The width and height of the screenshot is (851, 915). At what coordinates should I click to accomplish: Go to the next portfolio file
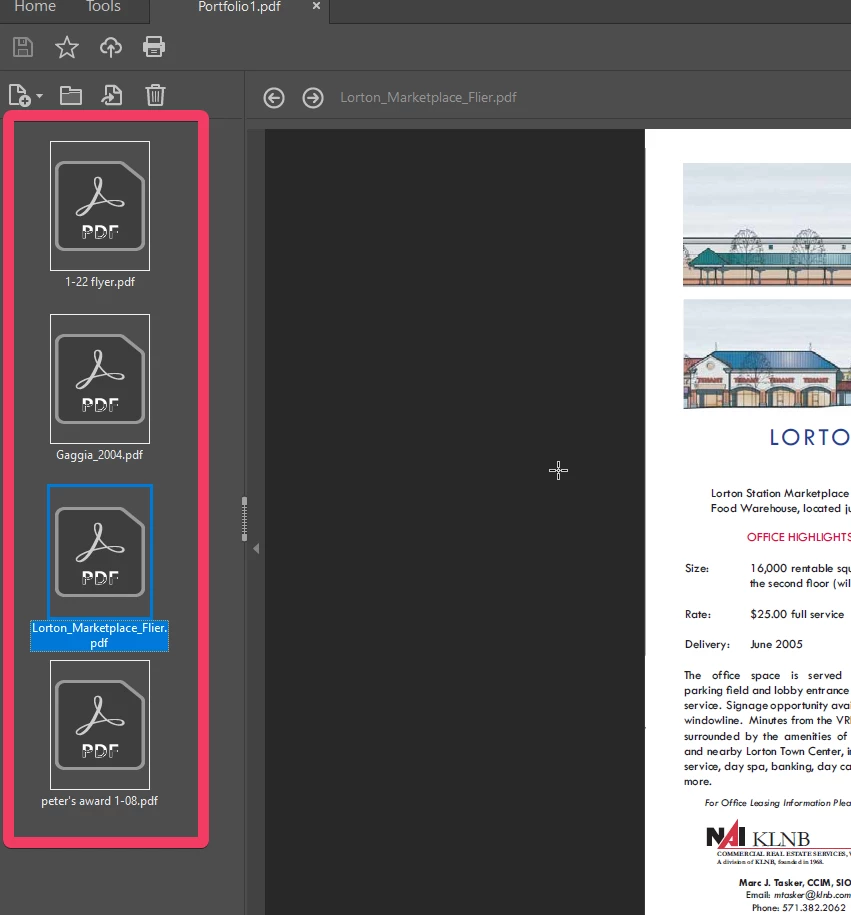click(x=313, y=97)
